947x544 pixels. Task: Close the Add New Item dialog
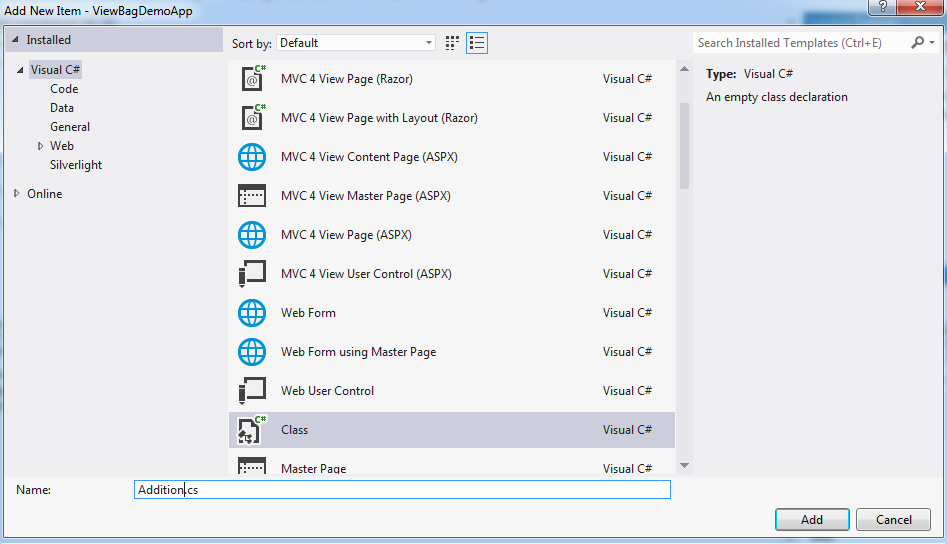920,7
